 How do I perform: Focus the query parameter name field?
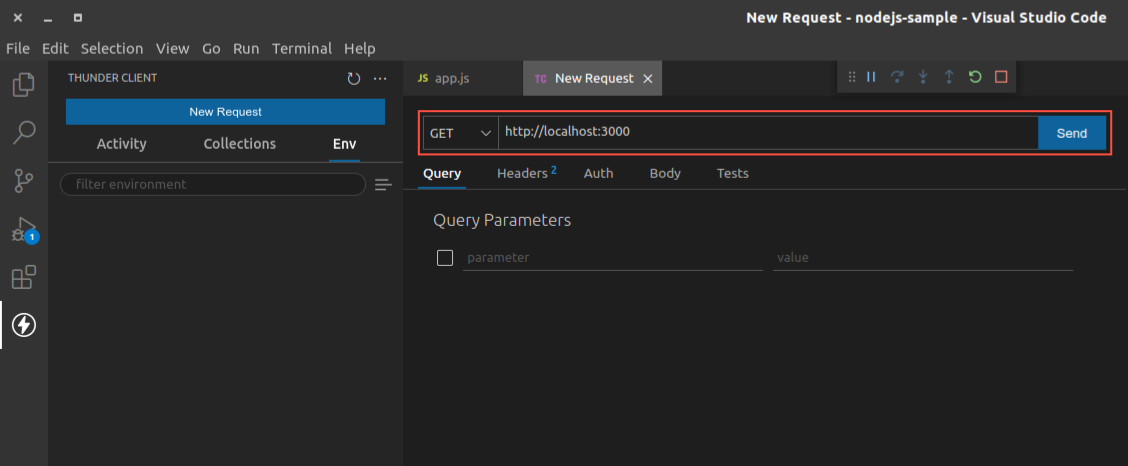pos(613,257)
